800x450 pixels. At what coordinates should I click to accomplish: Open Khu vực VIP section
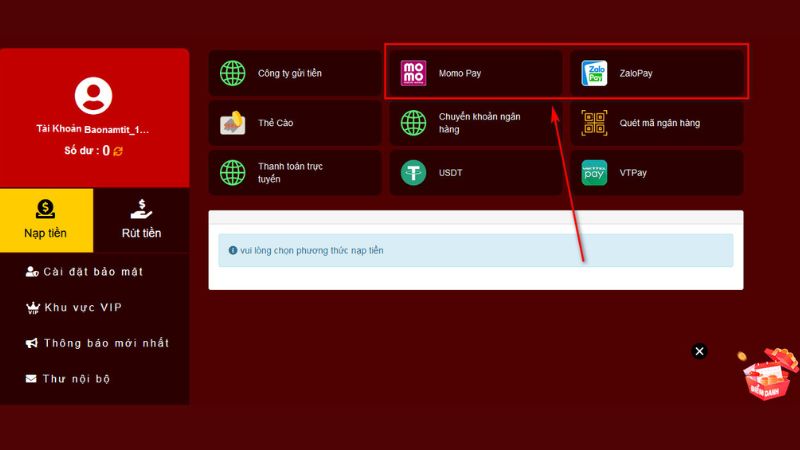(74, 308)
